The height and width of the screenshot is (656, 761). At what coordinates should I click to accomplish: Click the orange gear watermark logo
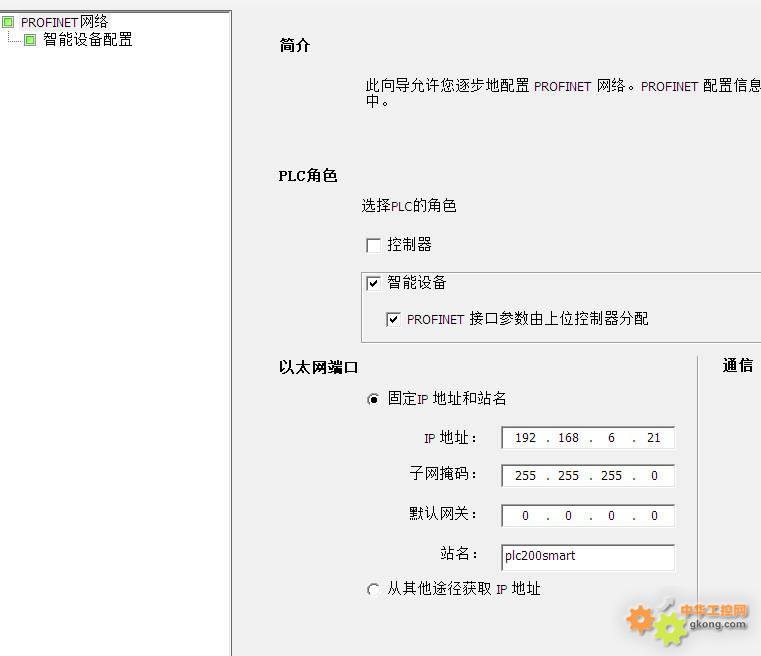pos(641,620)
